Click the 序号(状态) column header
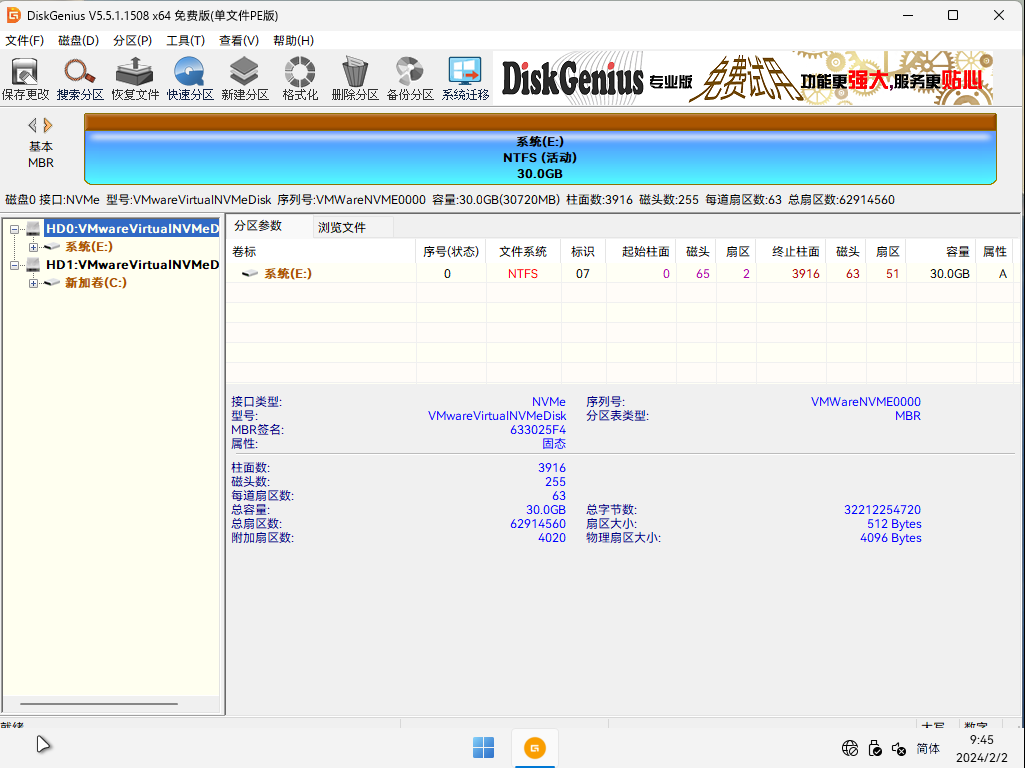The image size is (1025, 768). (x=451, y=252)
